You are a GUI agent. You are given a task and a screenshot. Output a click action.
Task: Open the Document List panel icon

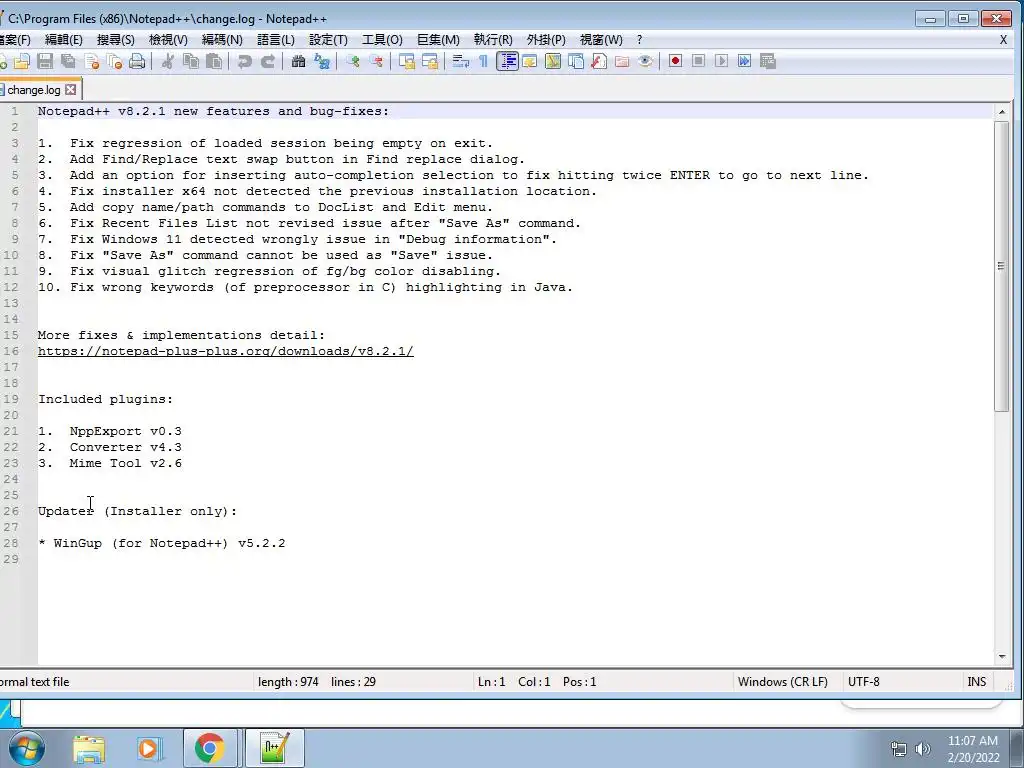576,61
